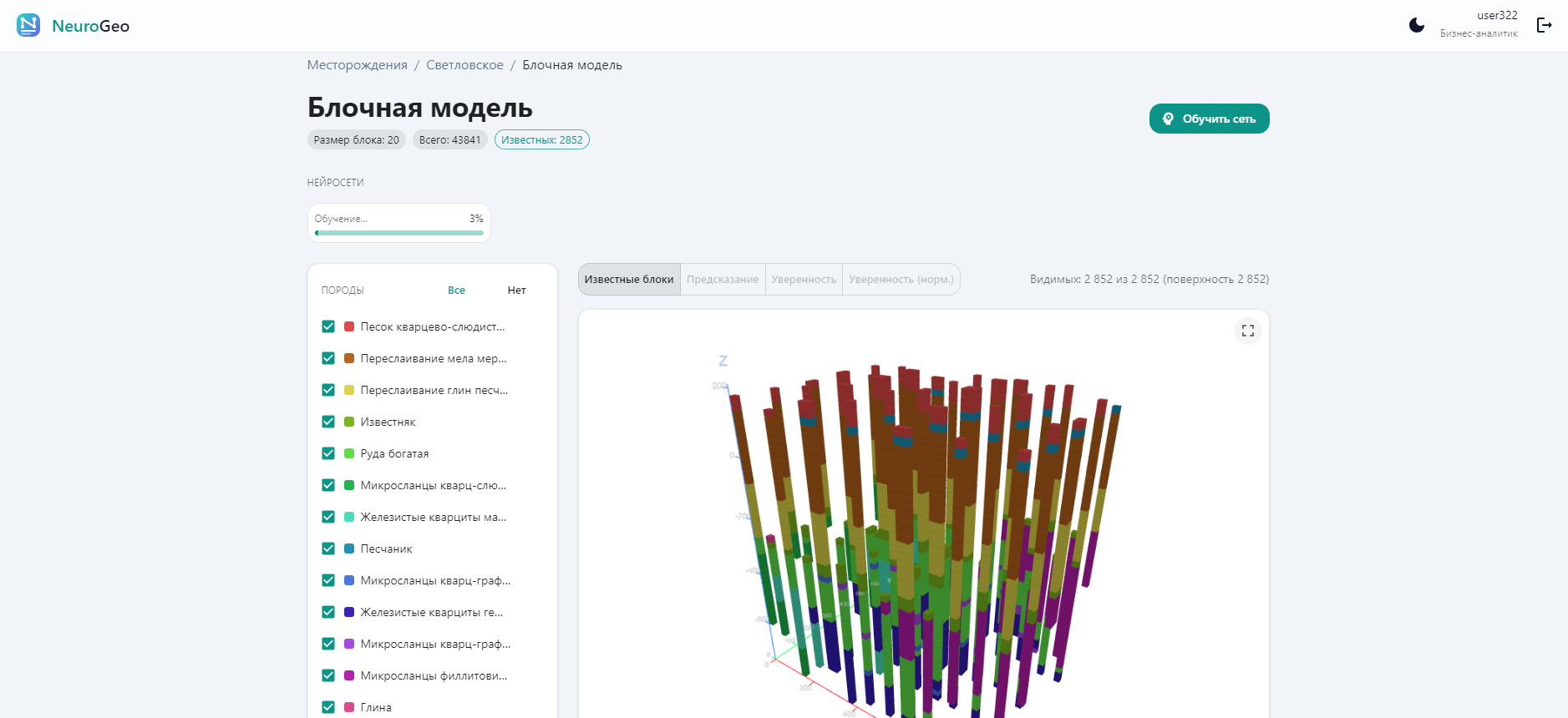
Task: Click red swatch for Песок кварцево-слюдист
Action: click(349, 326)
